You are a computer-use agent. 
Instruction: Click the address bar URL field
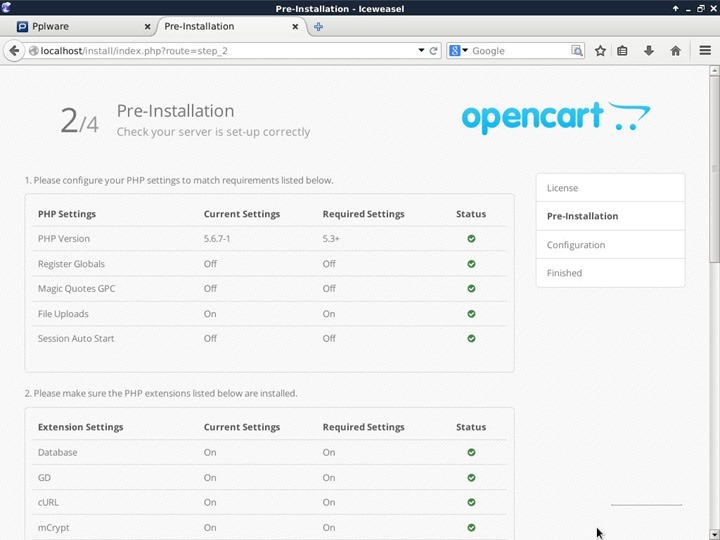coord(225,51)
